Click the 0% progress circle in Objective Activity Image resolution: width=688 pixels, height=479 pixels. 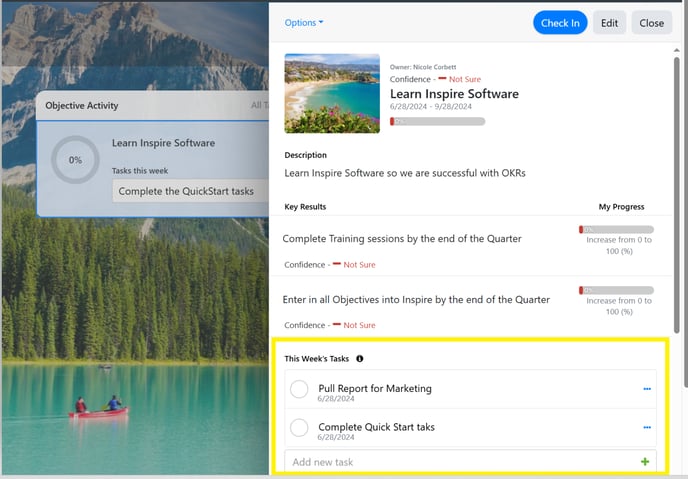click(x=75, y=160)
